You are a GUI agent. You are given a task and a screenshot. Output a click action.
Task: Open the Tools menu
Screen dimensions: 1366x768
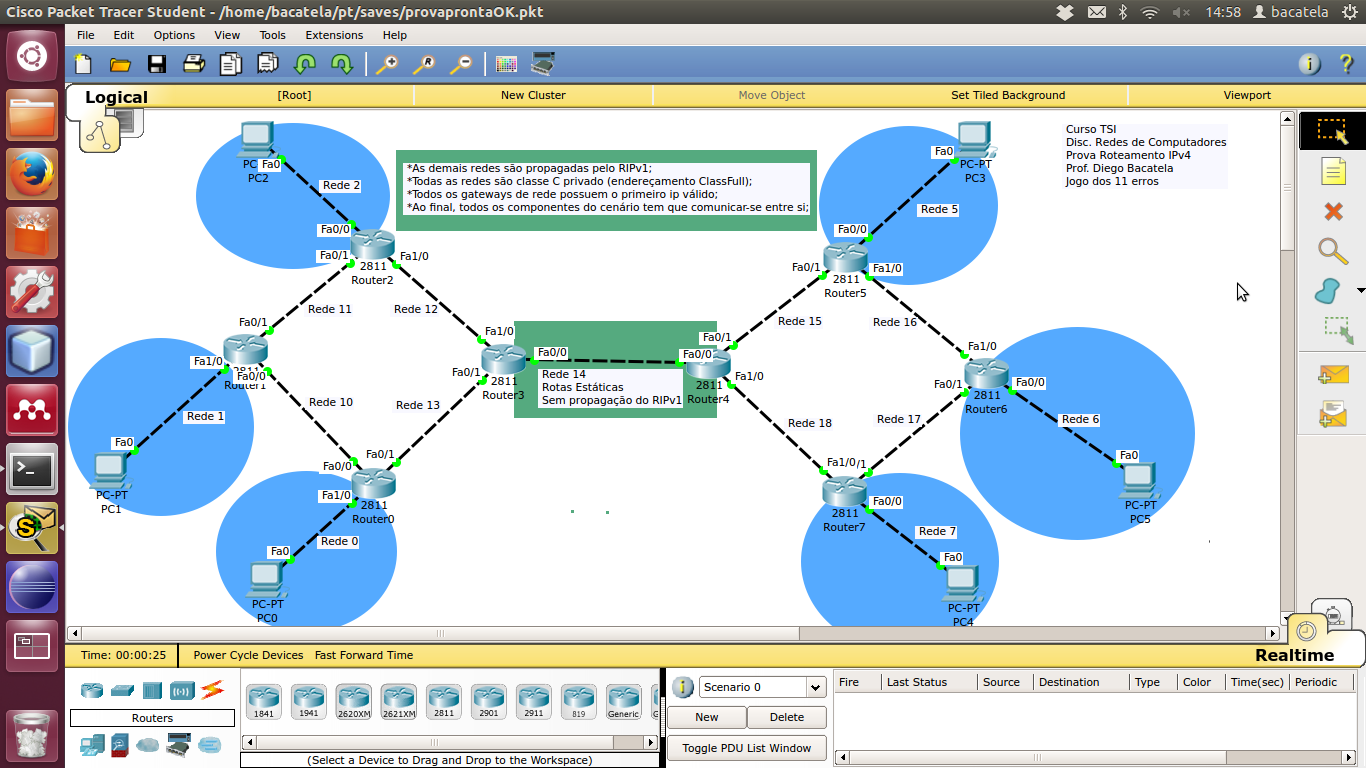[272, 35]
